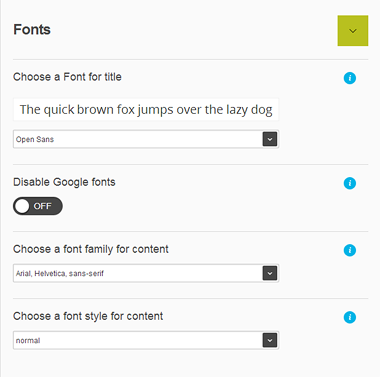Click the OFF label inside the switch

(x=43, y=206)
